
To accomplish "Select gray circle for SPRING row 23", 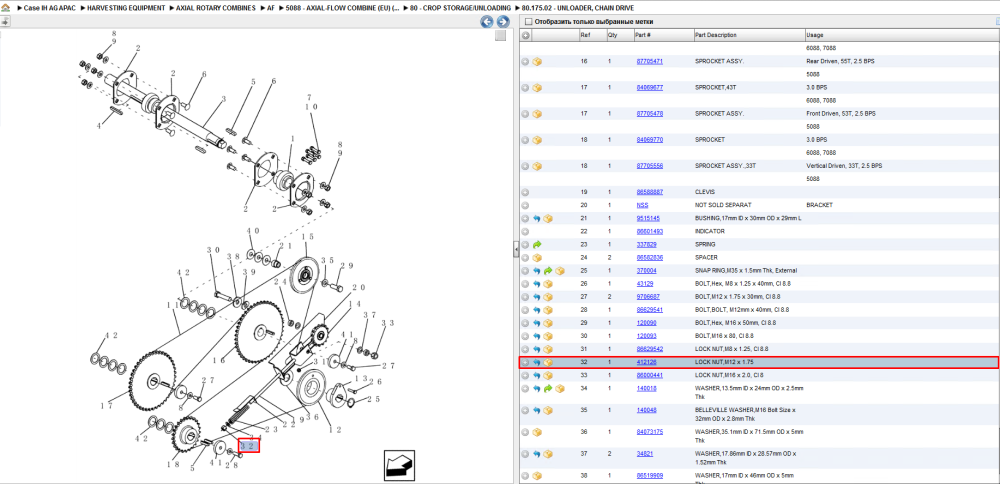I will [x=526, y=245].
